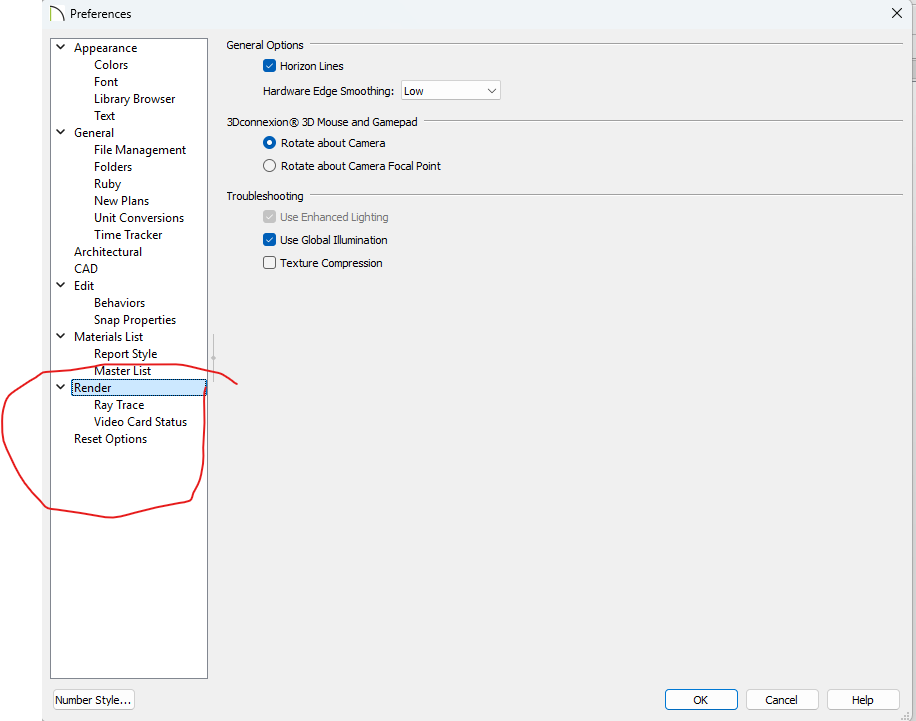Open the Hardware Edge Smoothing dropdown

coord(450,91)
